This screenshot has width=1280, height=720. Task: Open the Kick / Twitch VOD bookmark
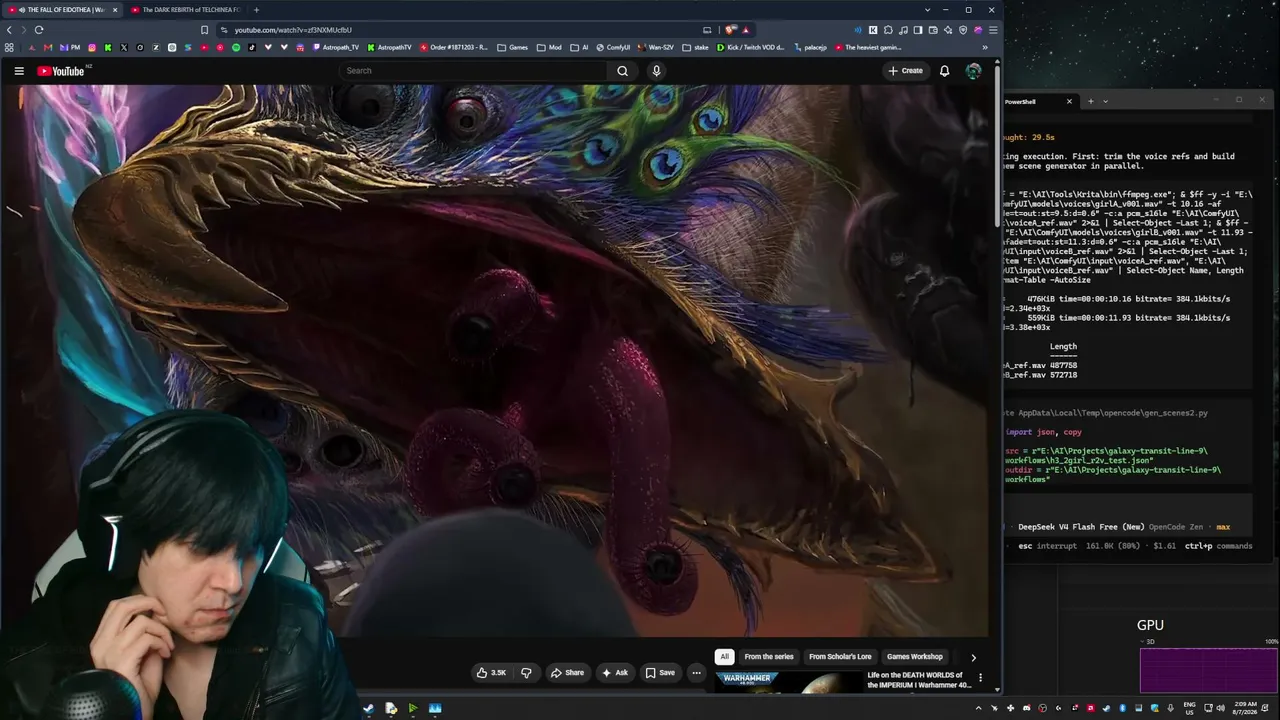pyautogui.click(x=751, y=47)
